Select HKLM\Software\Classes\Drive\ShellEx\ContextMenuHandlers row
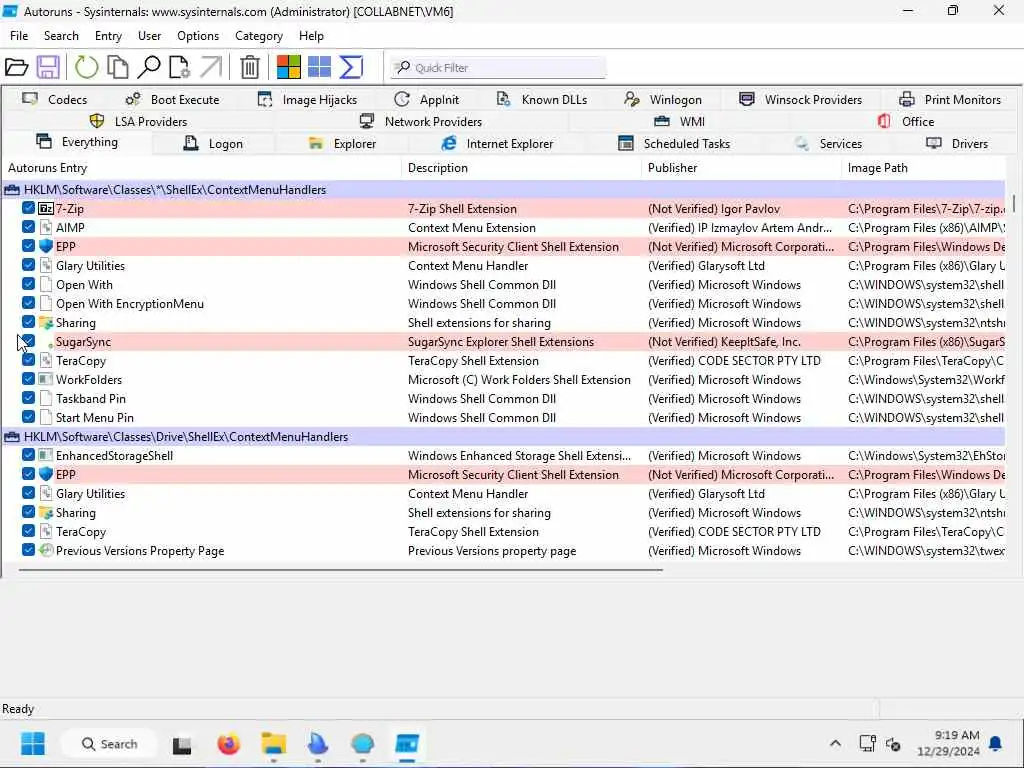 click(x=504, y=437)
